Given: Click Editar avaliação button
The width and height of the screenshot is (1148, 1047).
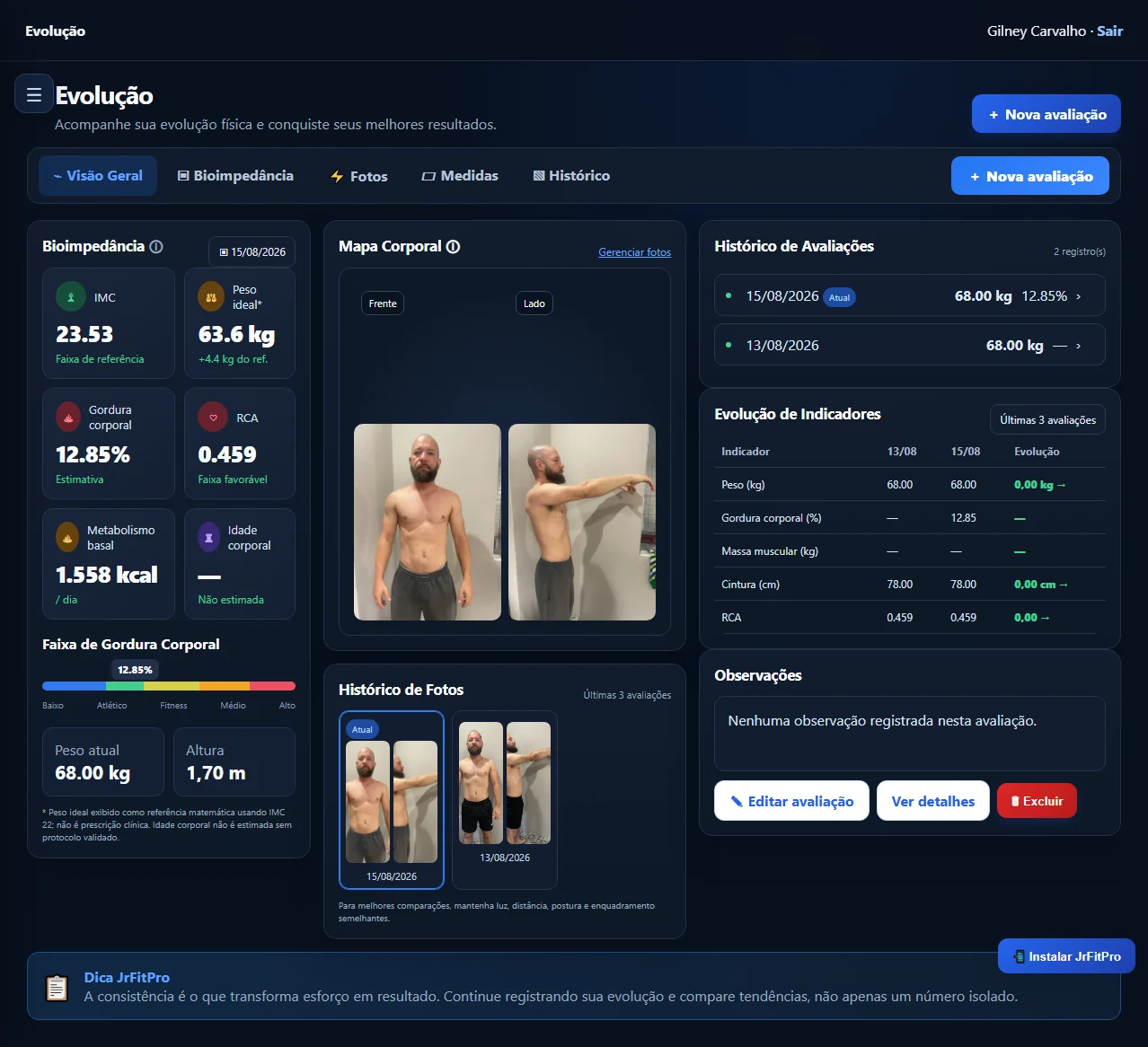Looking at the screenshot, I should (x=791, y=801).
